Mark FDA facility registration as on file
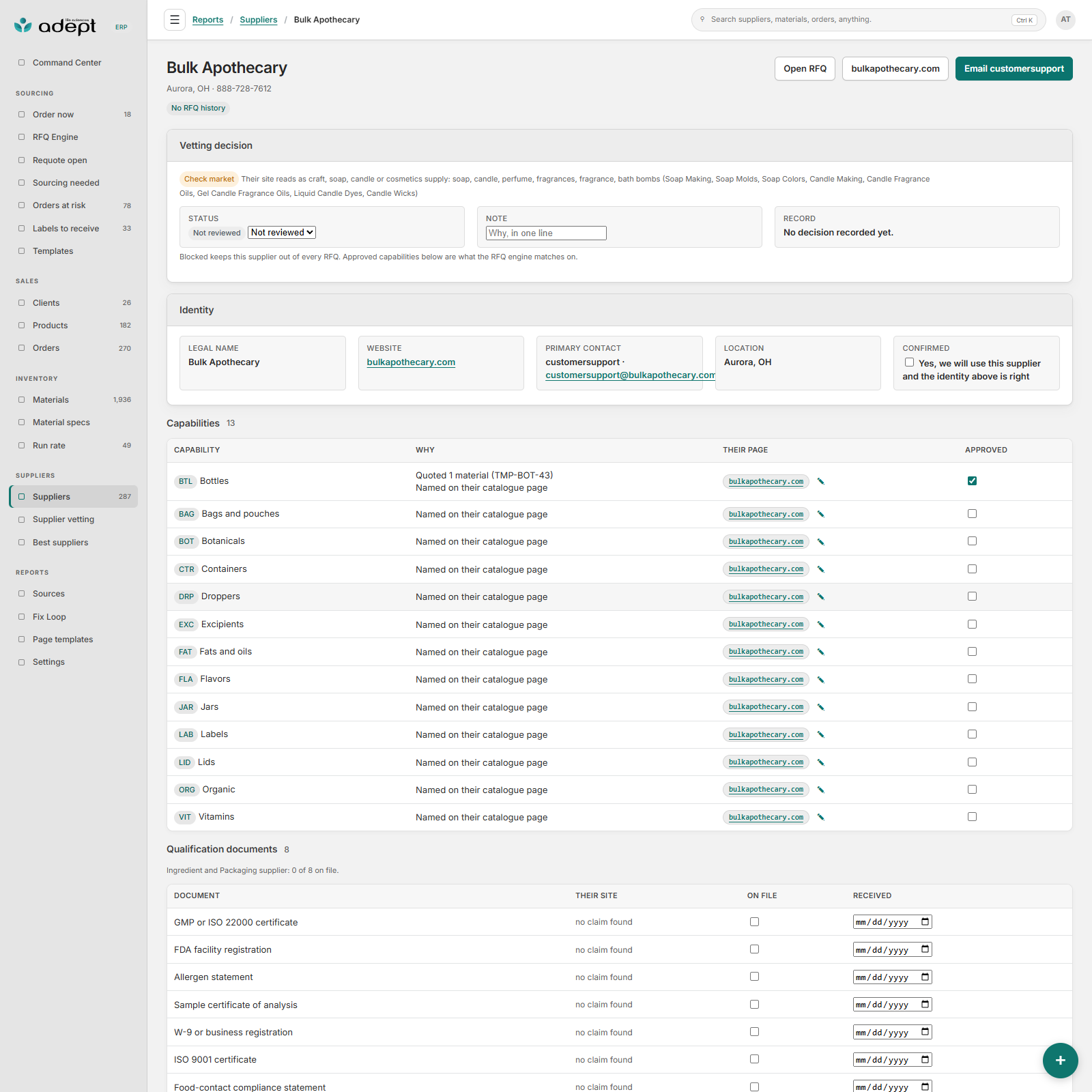Image resolution: width=1092 pixels, height=1092 pixels. pyautogui.click(x=754, y=949)
